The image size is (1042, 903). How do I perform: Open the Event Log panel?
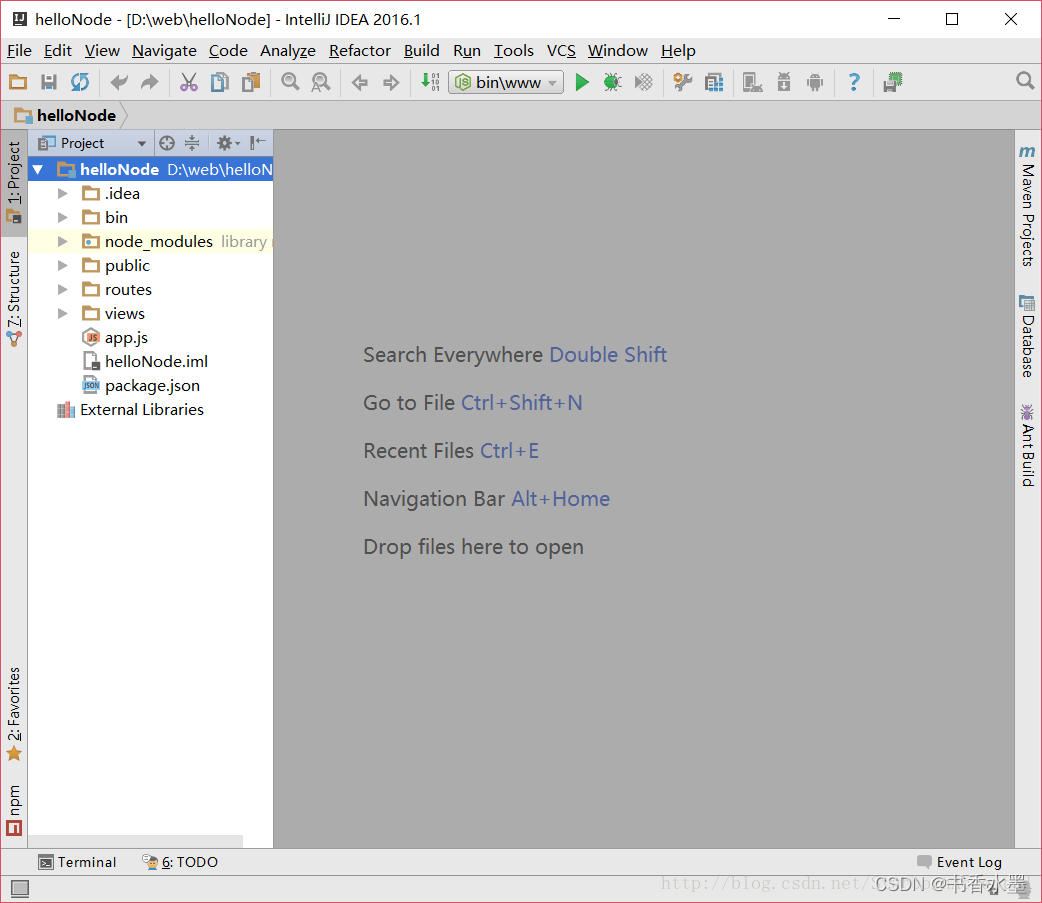tap(960, 862)
